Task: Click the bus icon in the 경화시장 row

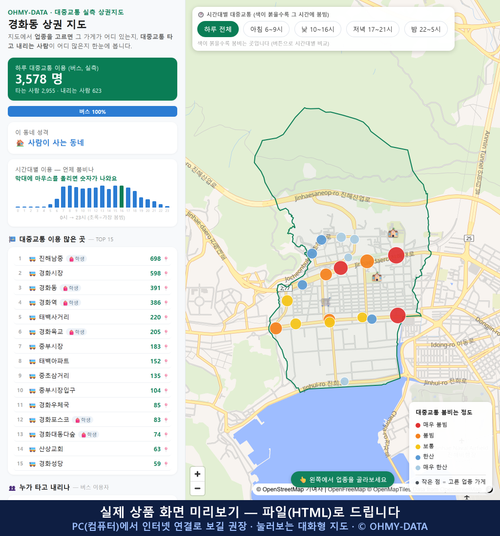Action: 32,273
